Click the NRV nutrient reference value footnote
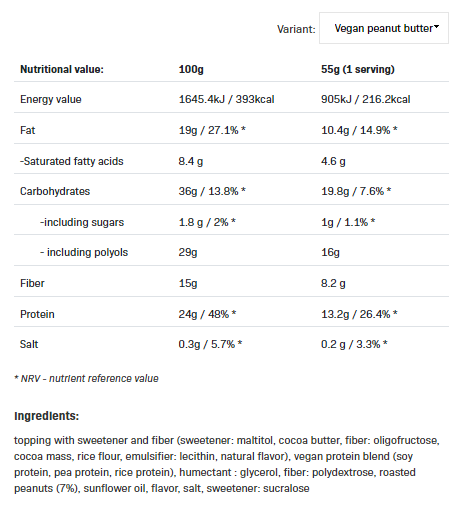Image resolution: width=456 pixels, height=514 pixels. [x=86, y=379]
